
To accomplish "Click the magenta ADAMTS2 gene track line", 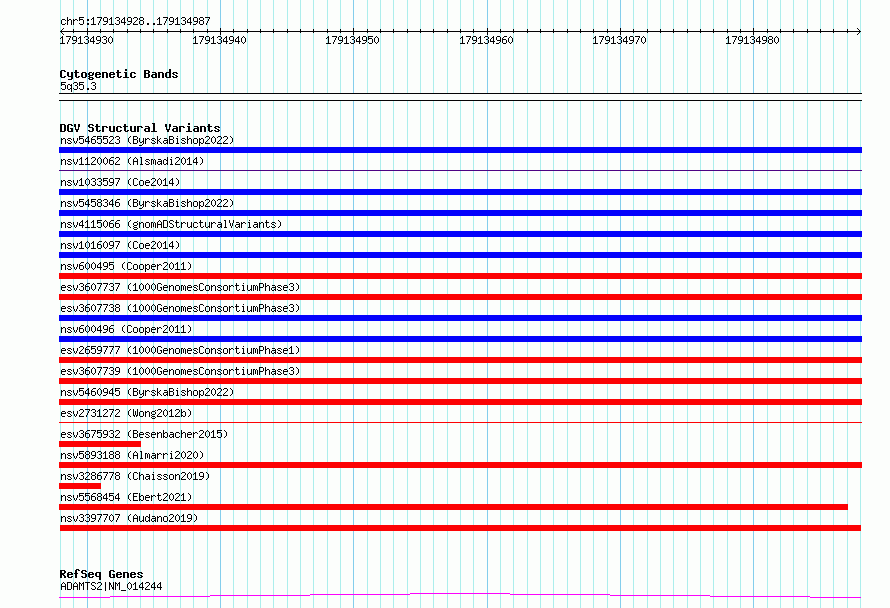I will coord(460,595).
